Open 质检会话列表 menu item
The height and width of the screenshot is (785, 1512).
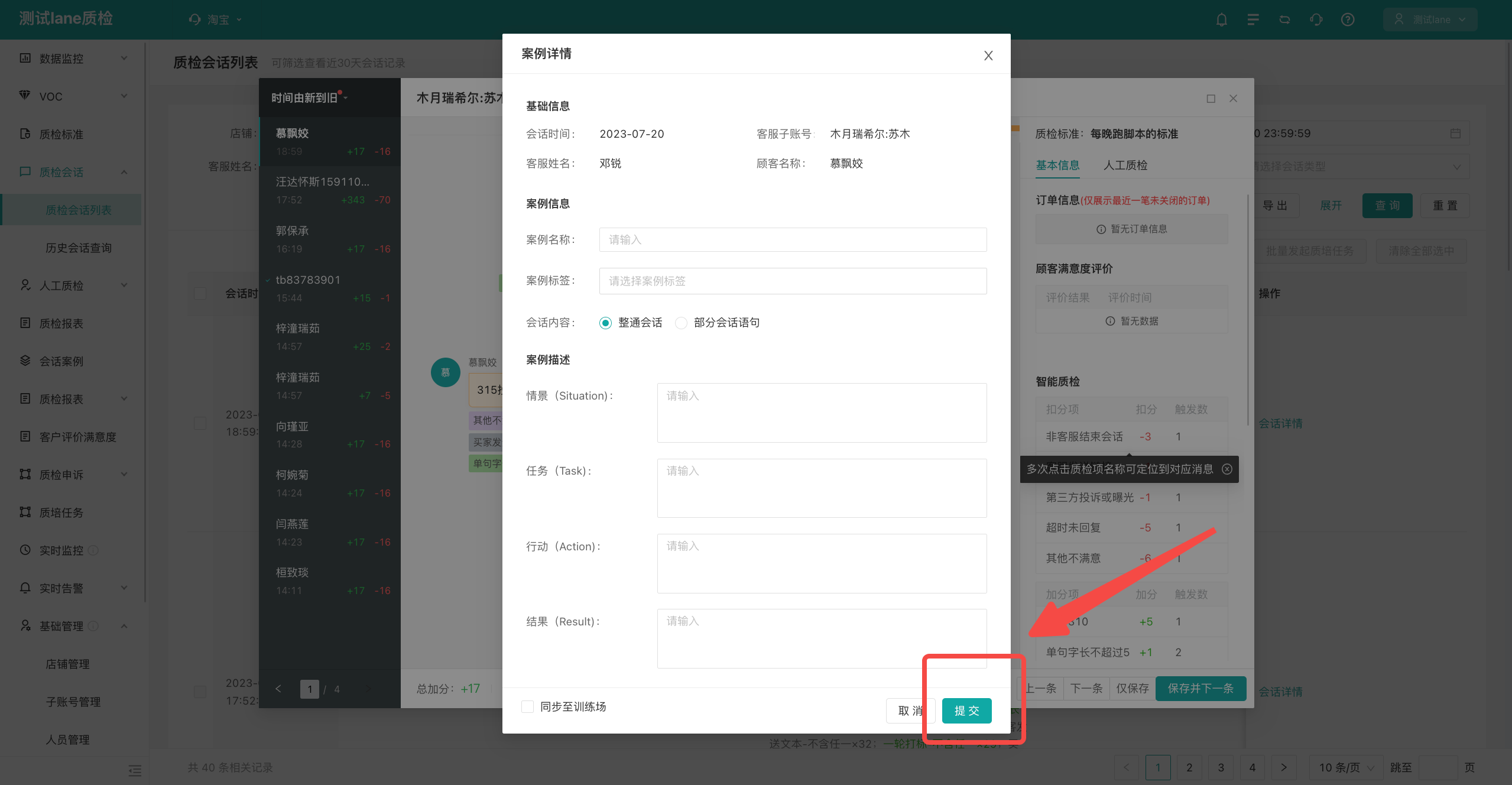click(x=78, y=210)
